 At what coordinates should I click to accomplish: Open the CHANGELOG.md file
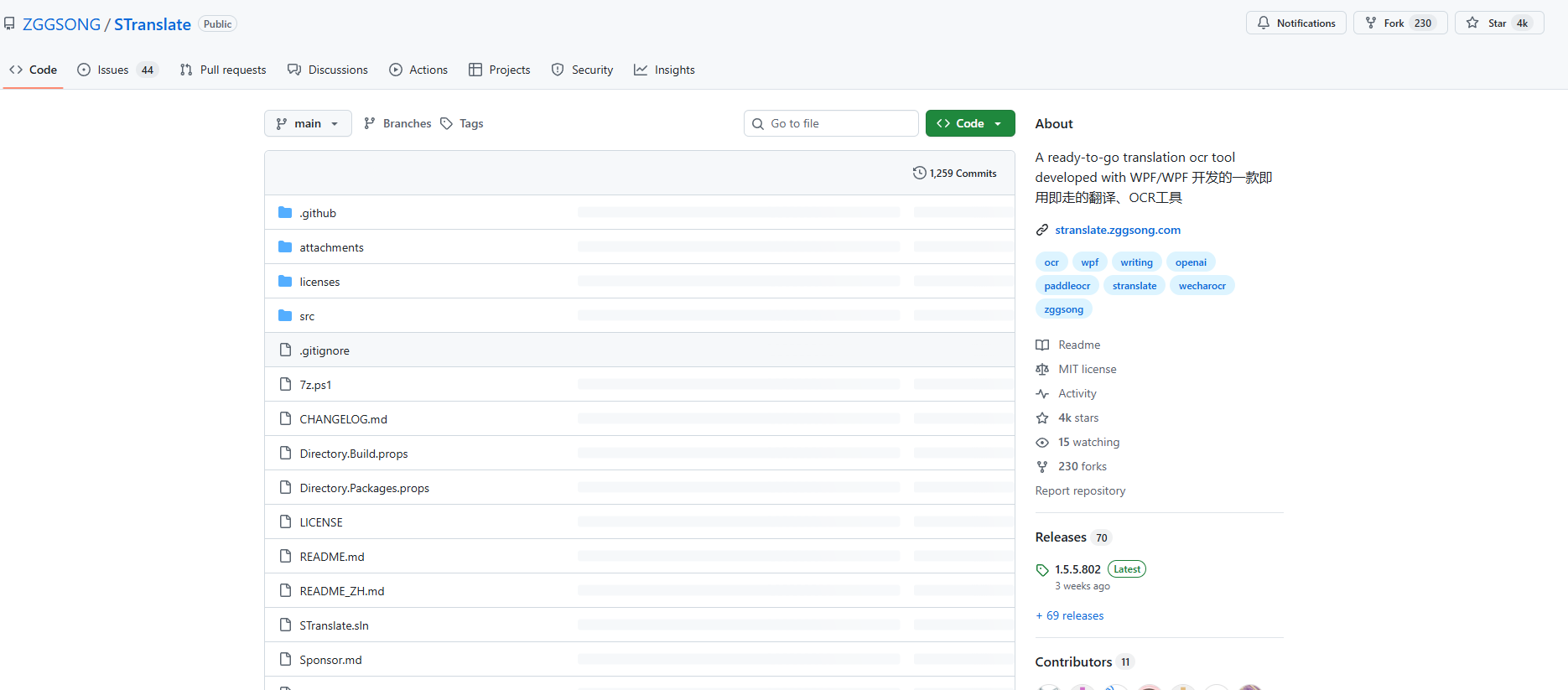click(x=343, y=419)
